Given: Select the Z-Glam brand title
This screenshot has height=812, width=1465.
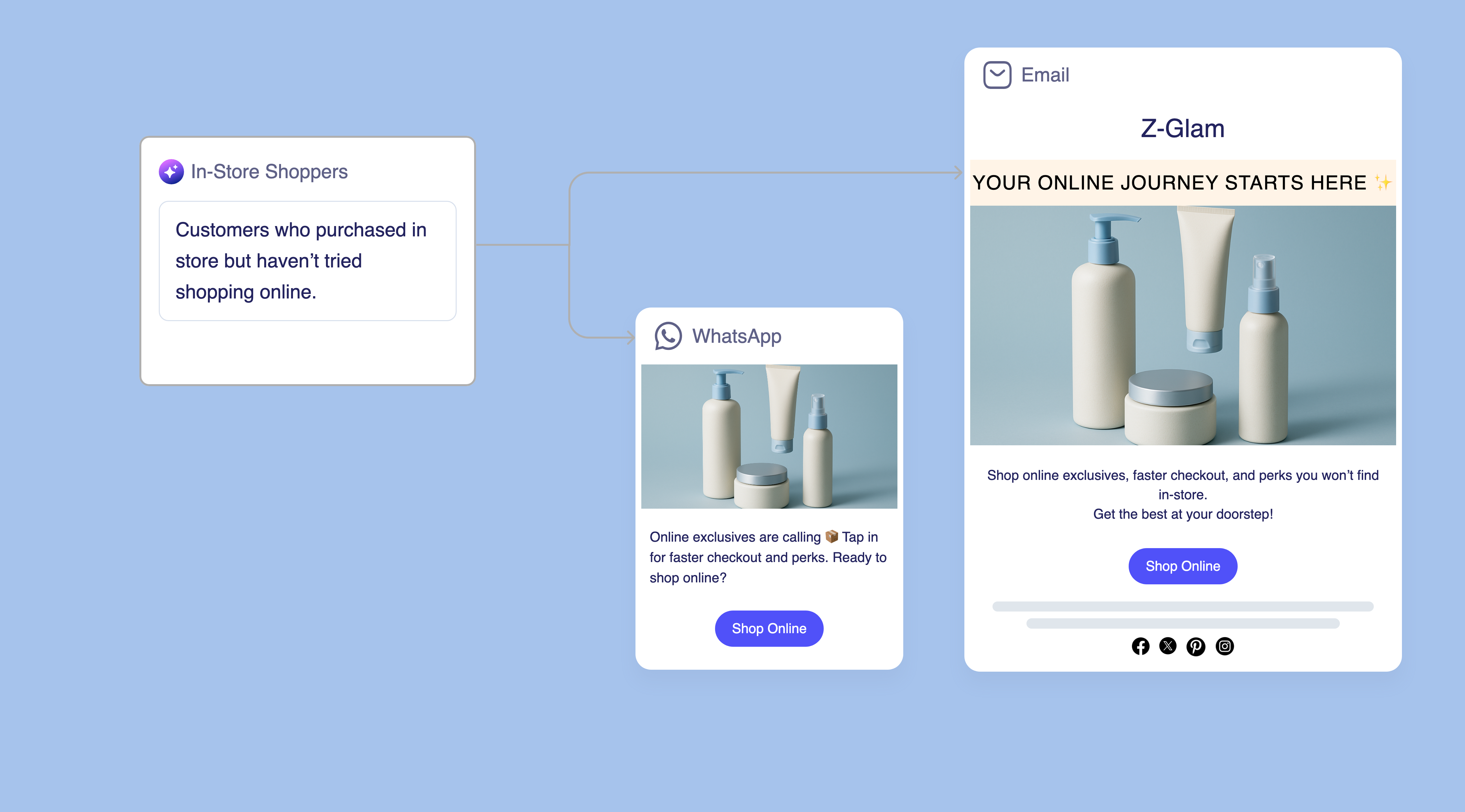Looking at the screenshot, I should (1183, 128).
